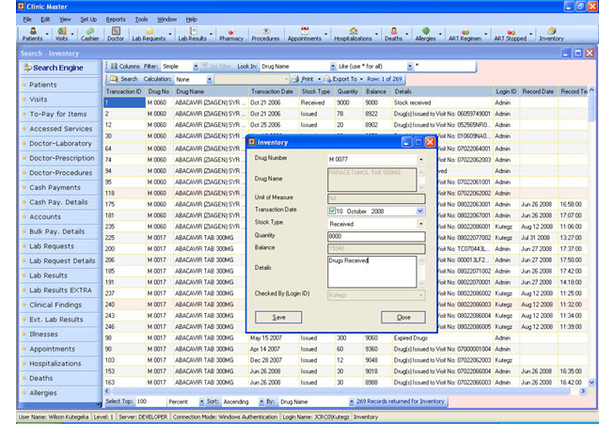615x424 pixels.
Task: Expand the Stock Type dropdown
Action: [x=421, y=224]
